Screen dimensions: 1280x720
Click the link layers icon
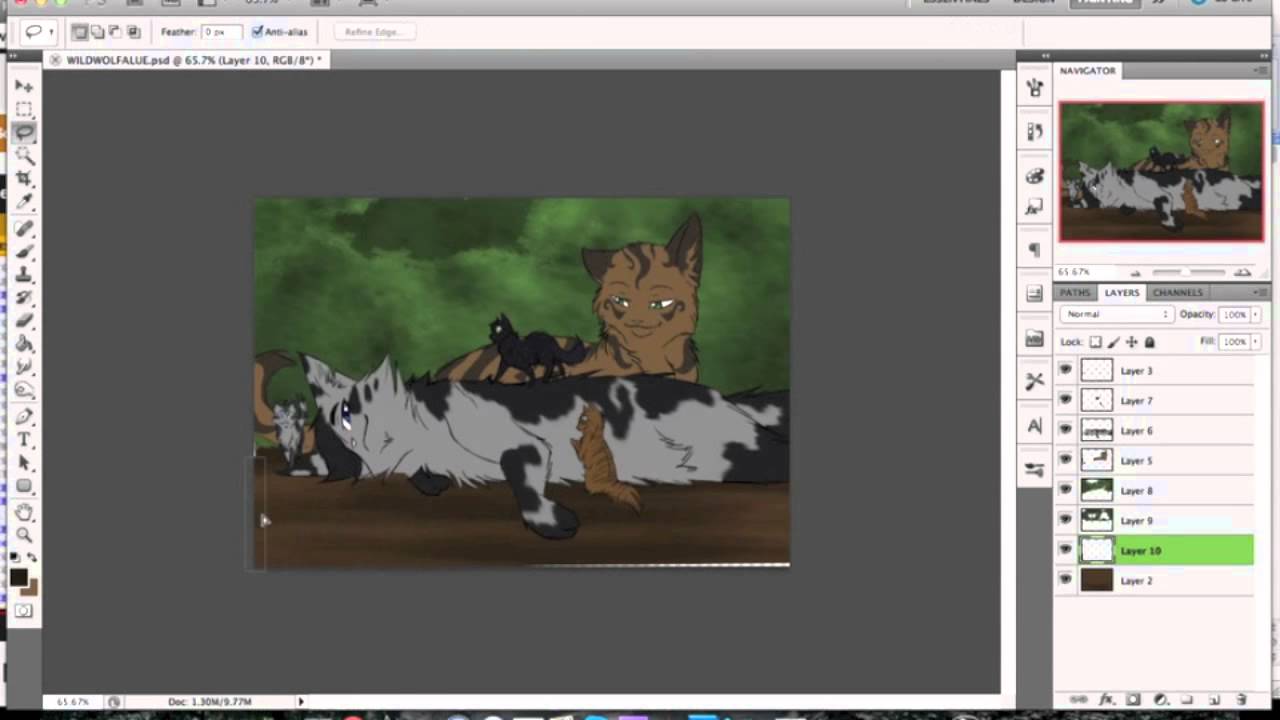click(1079, 700)
